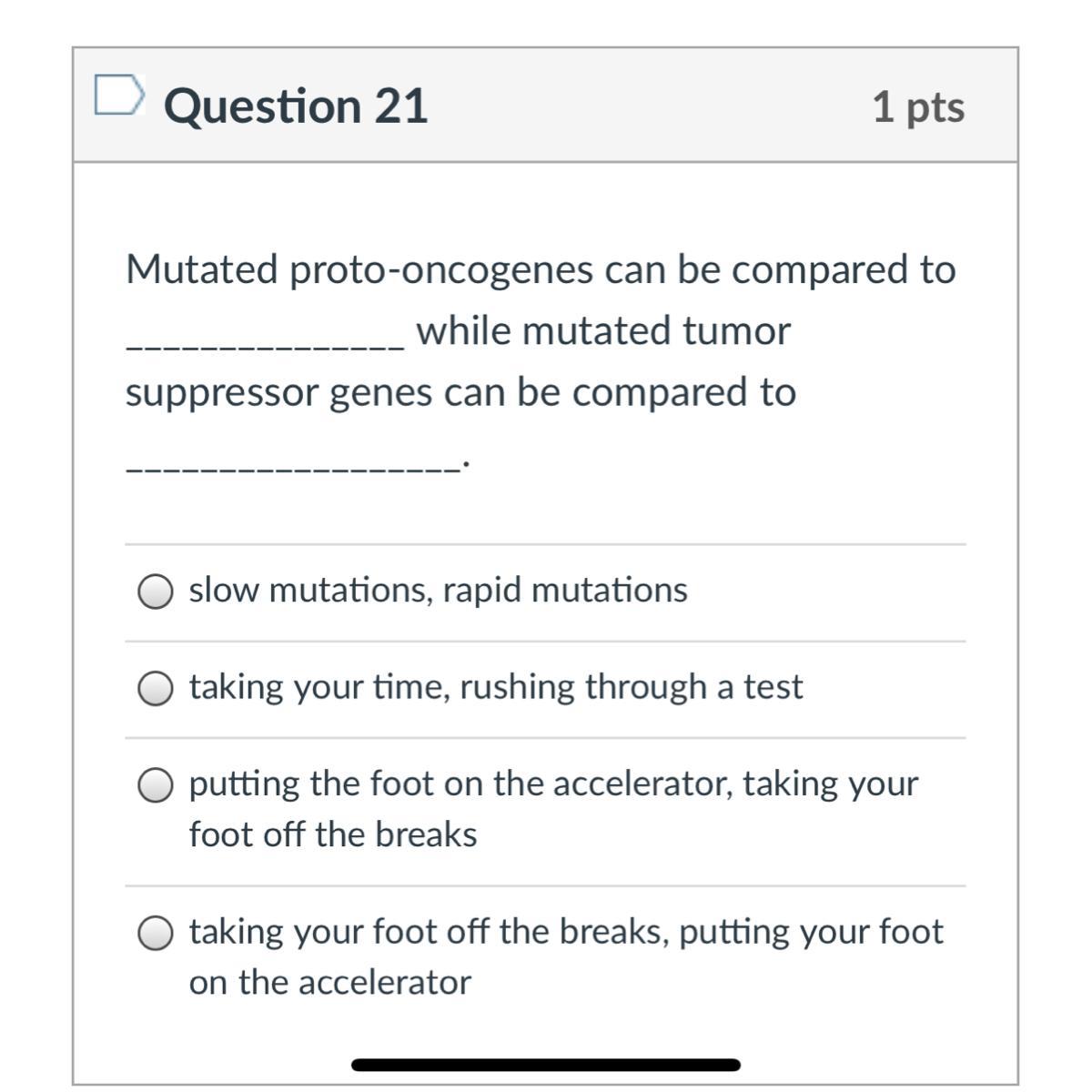Image resolution: width=1092 pixels, height=1092 pixels.
Task: Click the 'suppressor genes can be compared to' line
Action: pyautogui.click(x=460, y=392)
